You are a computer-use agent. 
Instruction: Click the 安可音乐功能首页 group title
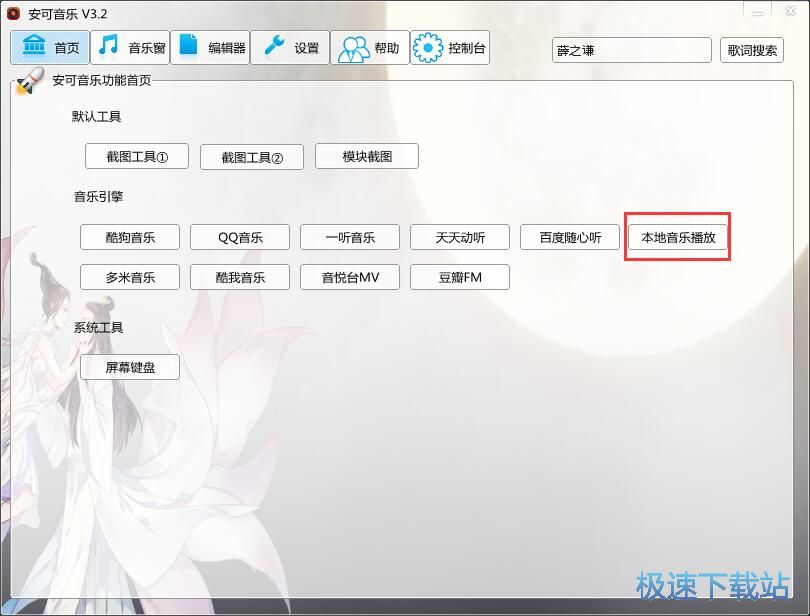tap(102, 80)
